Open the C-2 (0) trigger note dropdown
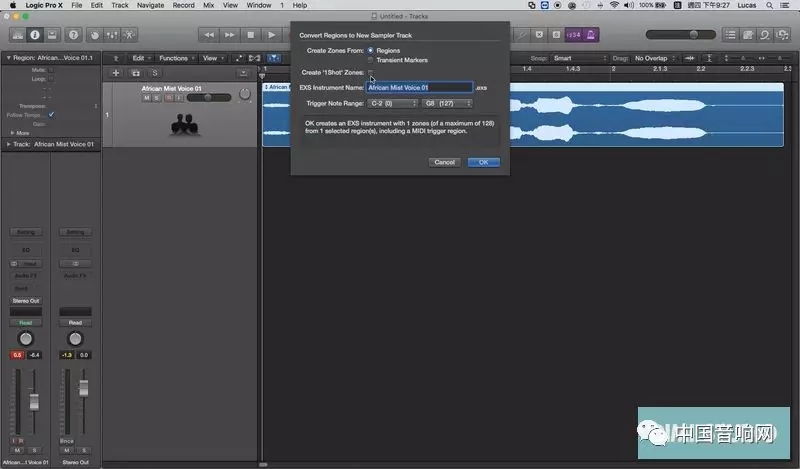Screen dimensions: 800x469 392,104
